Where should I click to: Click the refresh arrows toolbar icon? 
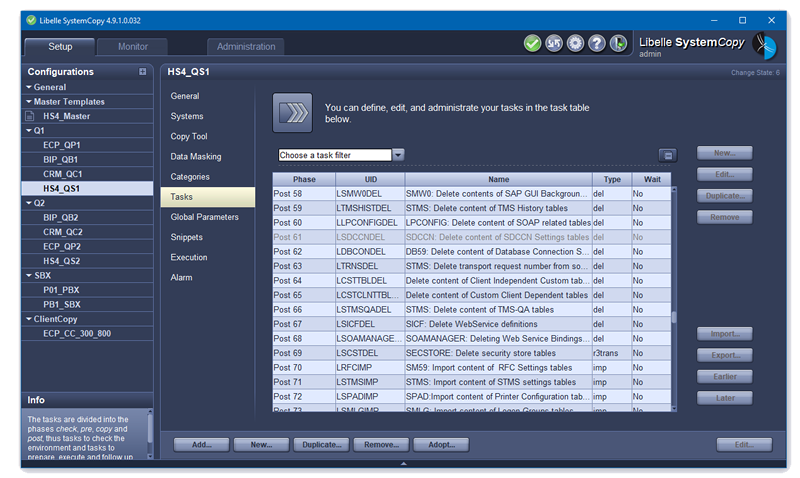pyautogui.click(x=554, y=43)
